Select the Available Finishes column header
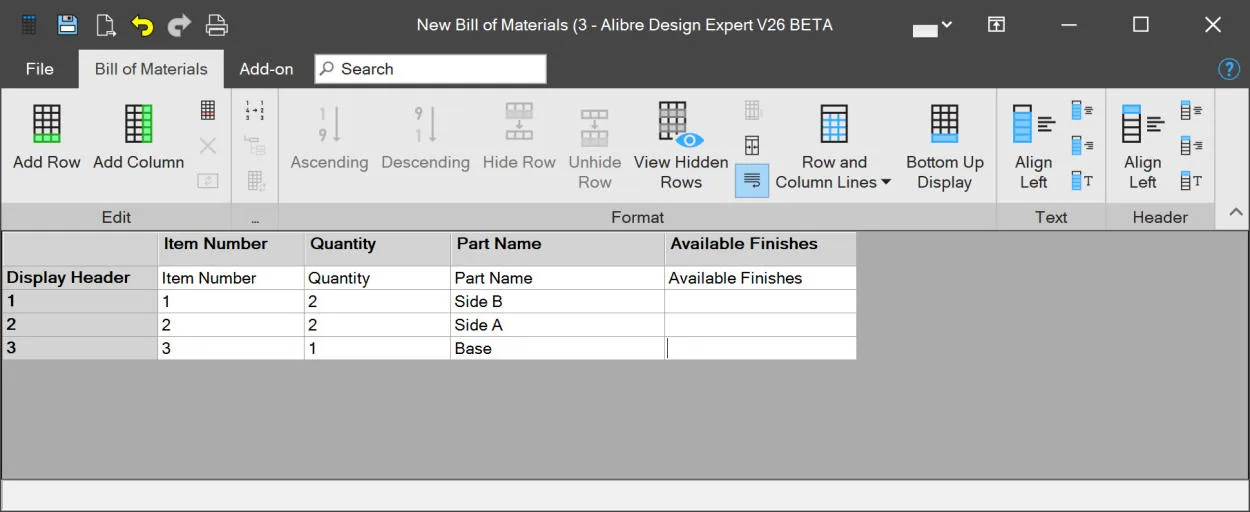The width and height of the screenshot is (1250, 512). [x=760, y=249]
